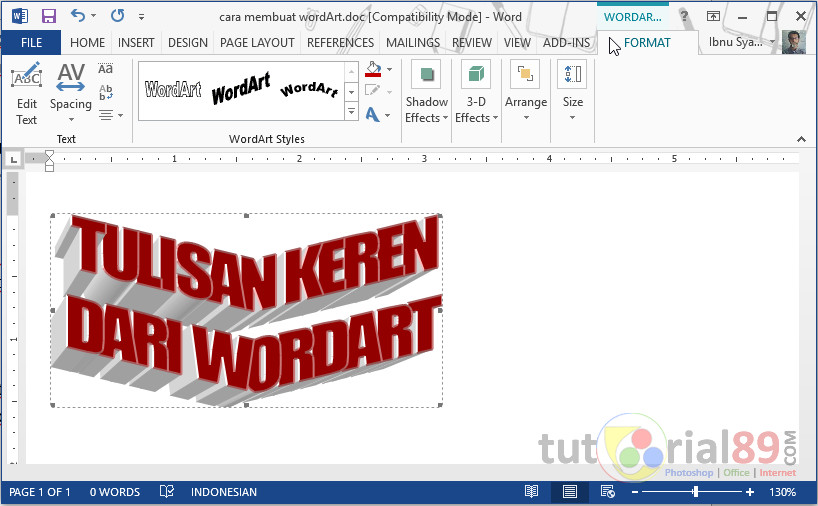Image resolution: width=818 pixels, height=506 pixels.
Task: Click the Word application icon
Action: click(19, 16)
